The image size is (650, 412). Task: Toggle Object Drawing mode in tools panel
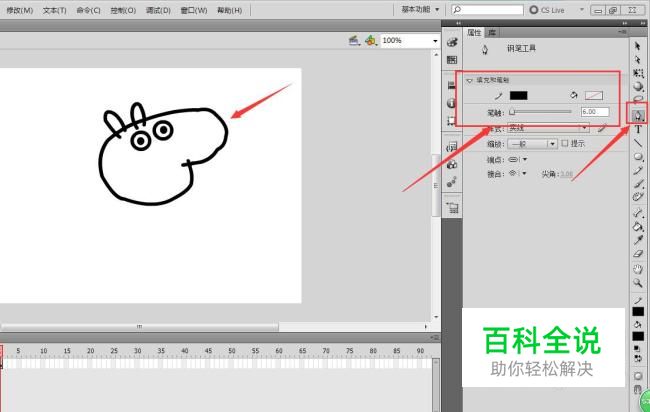pos(638,376)
